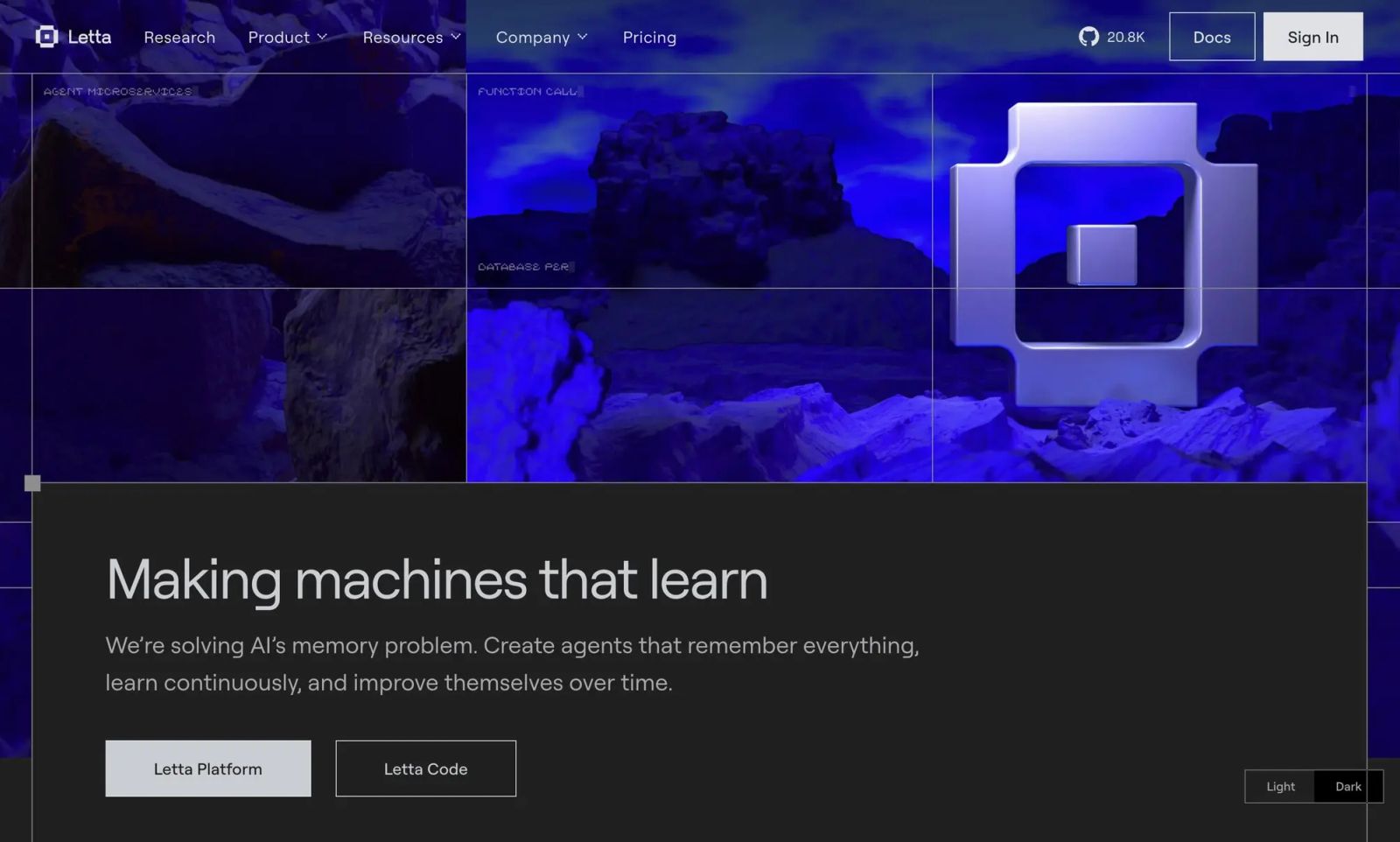Click the Letta square logo icon
Viewport: 1400px width, 842px height.
(46, 37)
